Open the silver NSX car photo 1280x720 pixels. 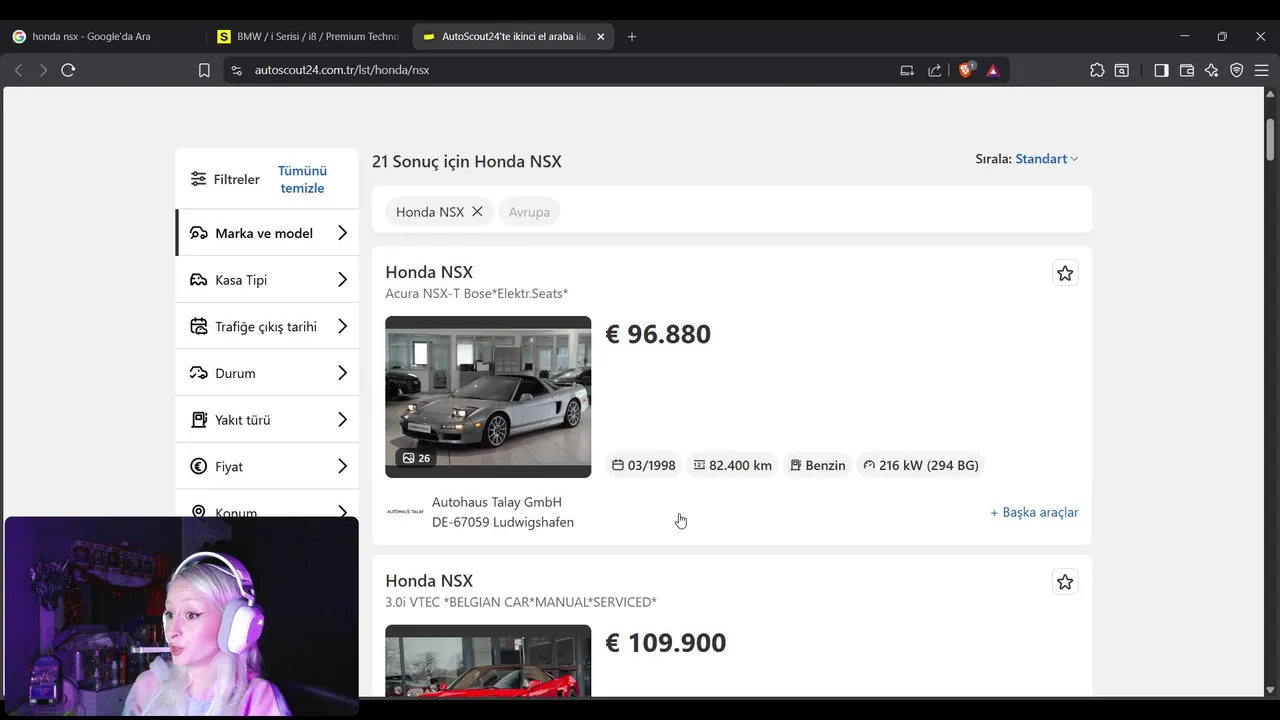click(488, 397)
